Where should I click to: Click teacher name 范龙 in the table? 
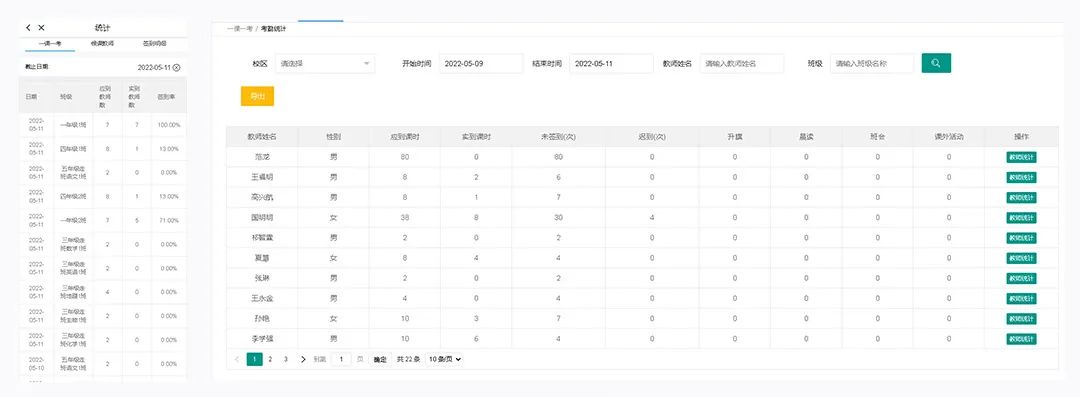pos(262,157)
